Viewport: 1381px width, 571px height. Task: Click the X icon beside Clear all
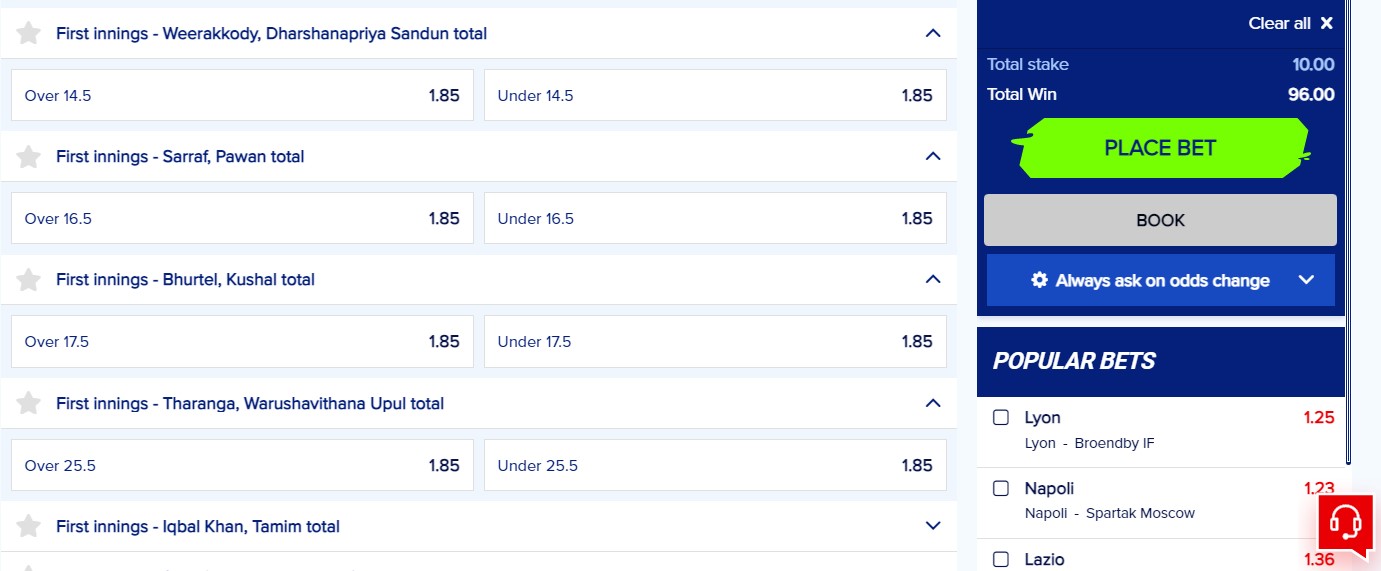(x=1326, y=23)
